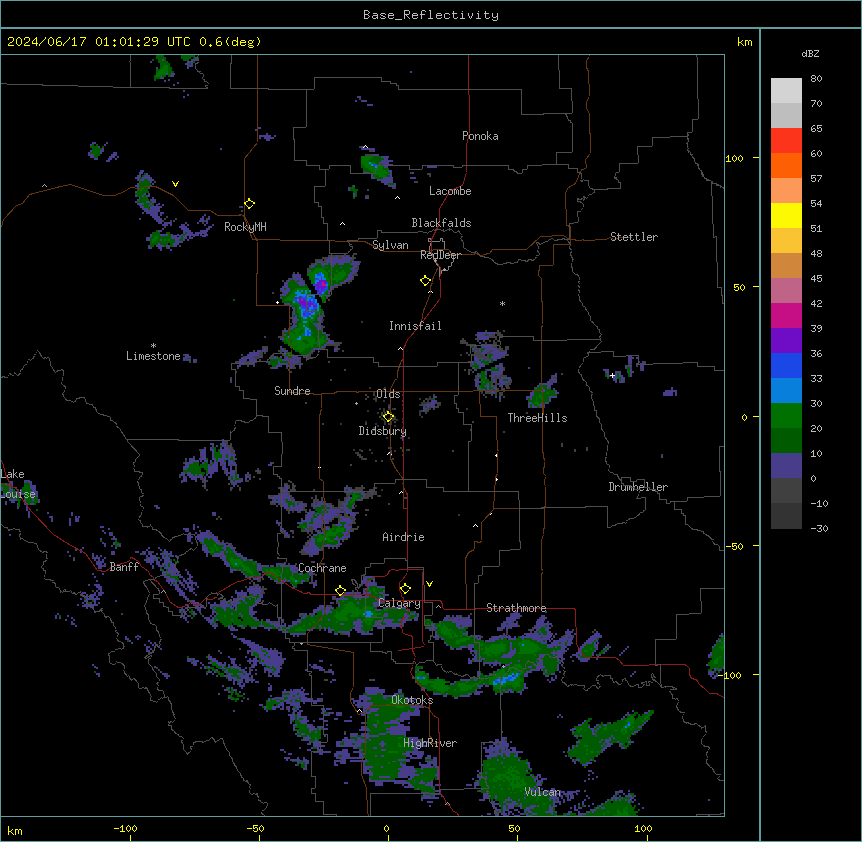This screenshot has height=842, width=862.
Task: Click the yellow diamond directly above Calgary label
Action: click(405, 589)
